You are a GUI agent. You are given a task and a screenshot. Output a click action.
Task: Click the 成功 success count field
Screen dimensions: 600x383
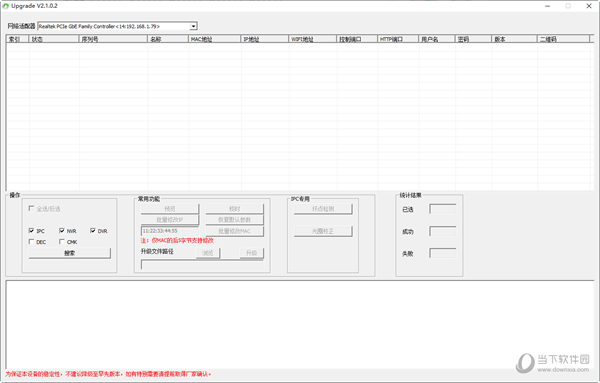[x=443, y=231]
